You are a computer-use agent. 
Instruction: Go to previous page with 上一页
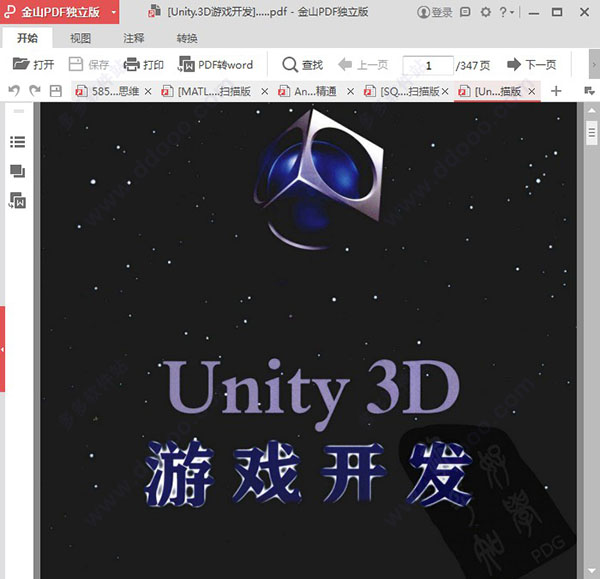point(363,64)
